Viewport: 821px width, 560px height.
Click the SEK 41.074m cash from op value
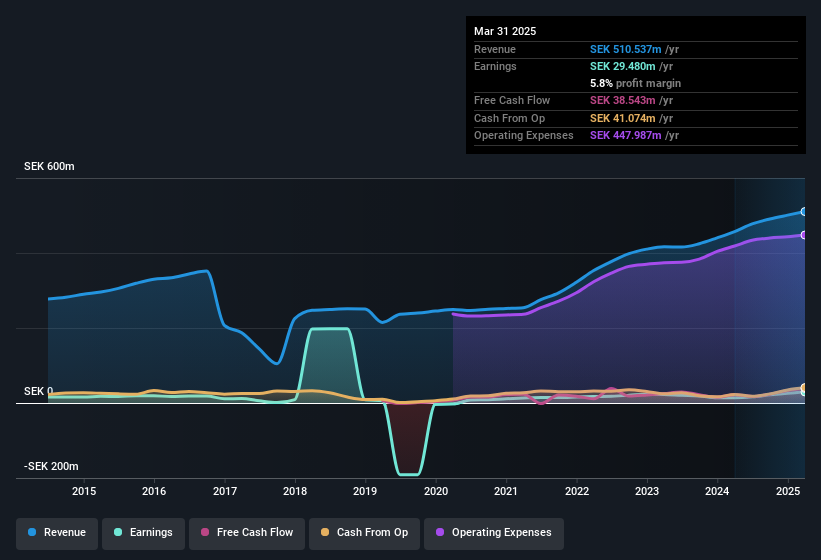coord(623,118)
